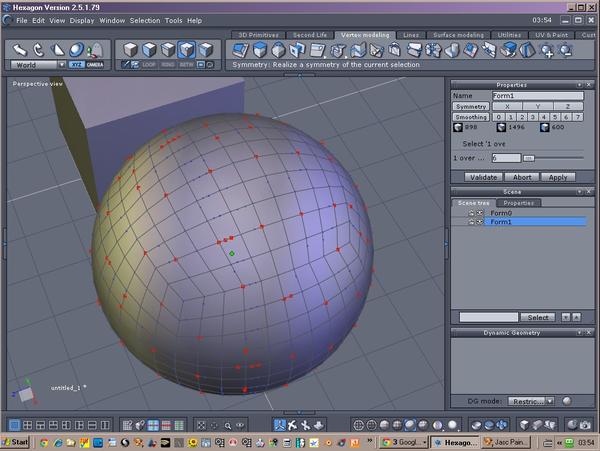Select the LOOP selection tool
The image size is (600, 451).
[x=147, y=65]
